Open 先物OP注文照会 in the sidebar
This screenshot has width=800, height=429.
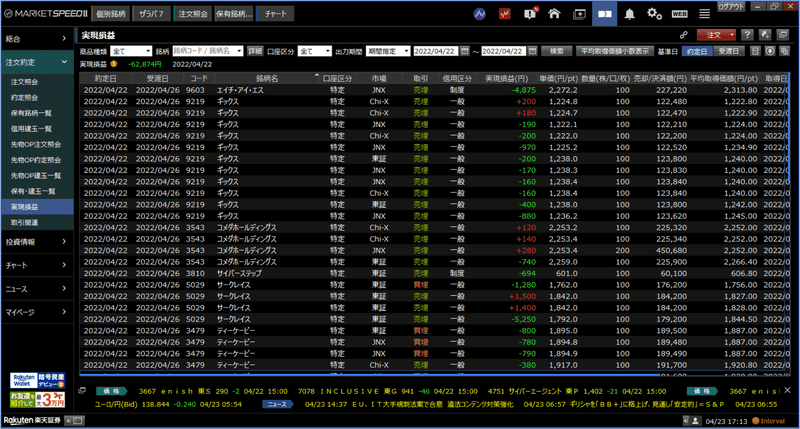point(36,144)
